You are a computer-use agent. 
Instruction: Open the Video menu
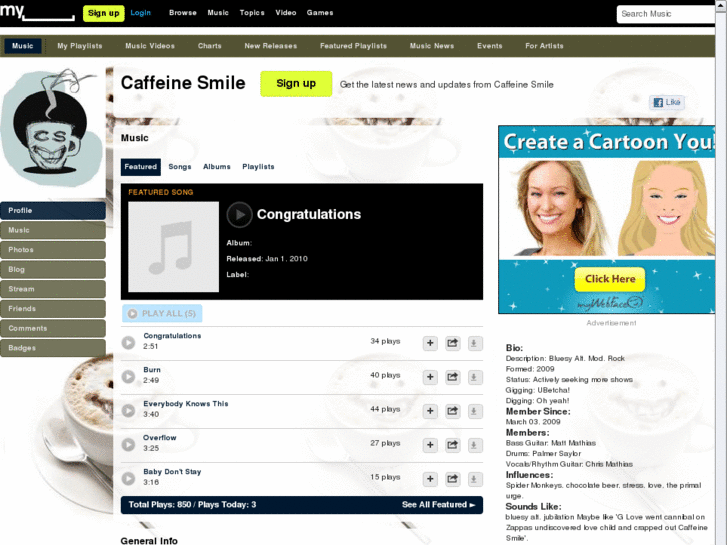(x=286, y=13)
